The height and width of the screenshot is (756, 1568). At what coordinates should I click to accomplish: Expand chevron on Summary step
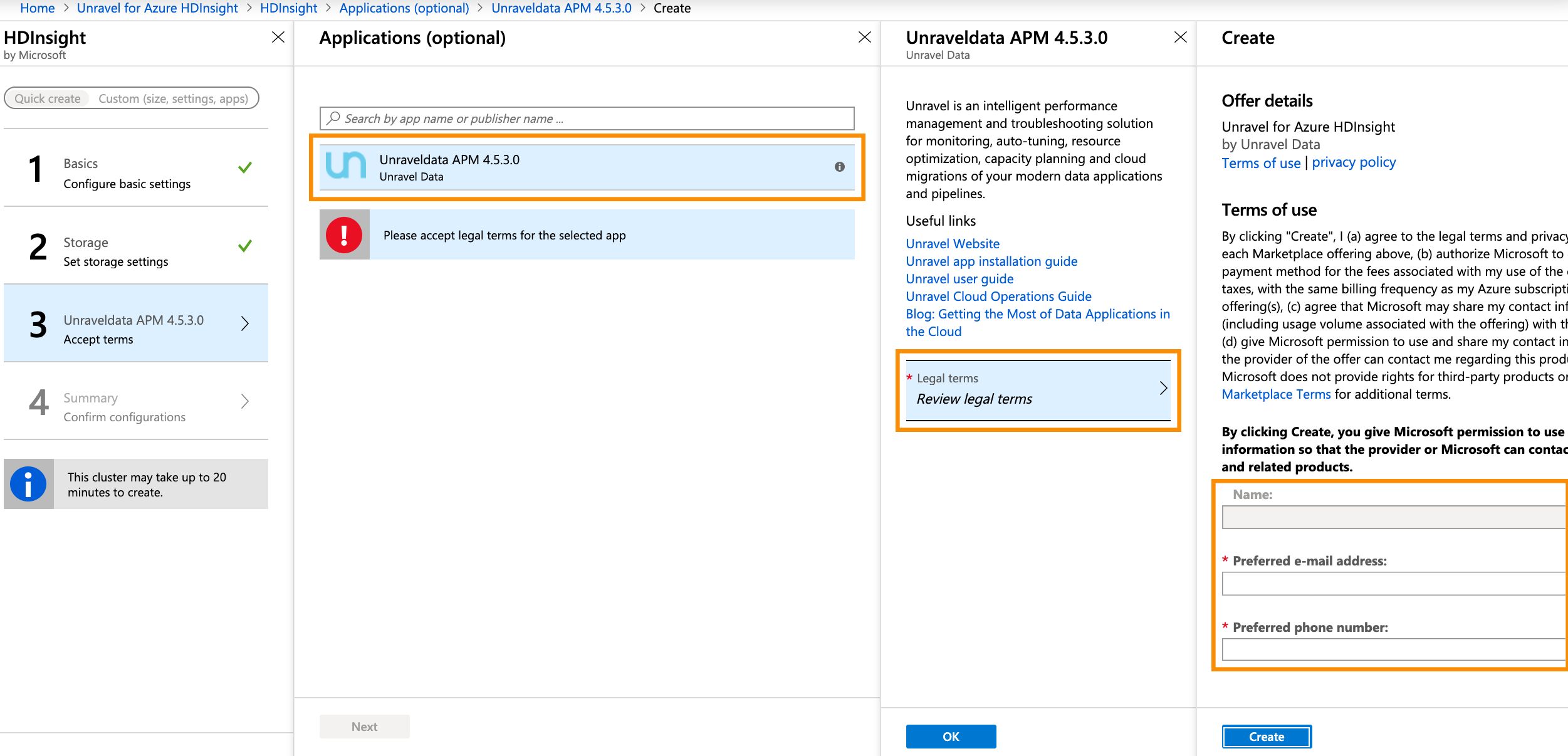[245, 401]
